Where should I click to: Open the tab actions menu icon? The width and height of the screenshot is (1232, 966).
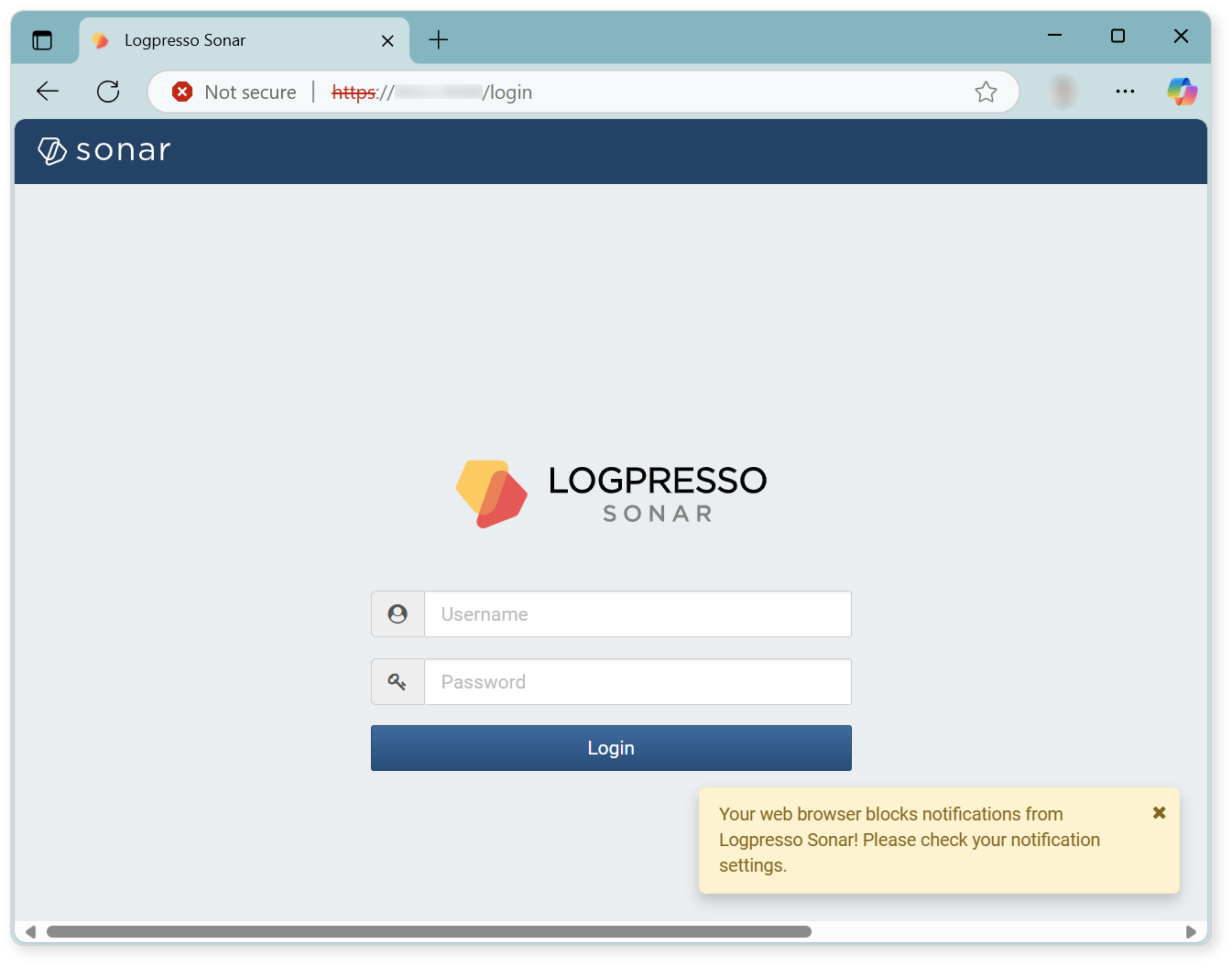pos(42,40)
